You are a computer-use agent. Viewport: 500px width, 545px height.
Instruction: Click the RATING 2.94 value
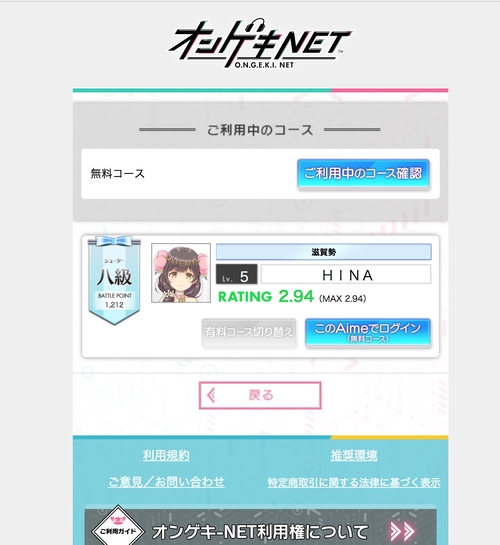click(x=266, y=296)
